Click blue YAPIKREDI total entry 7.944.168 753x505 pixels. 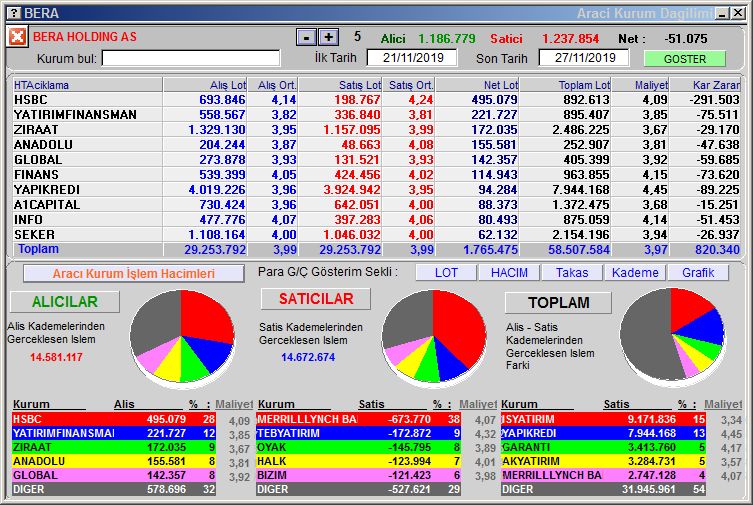pos(603,433)
